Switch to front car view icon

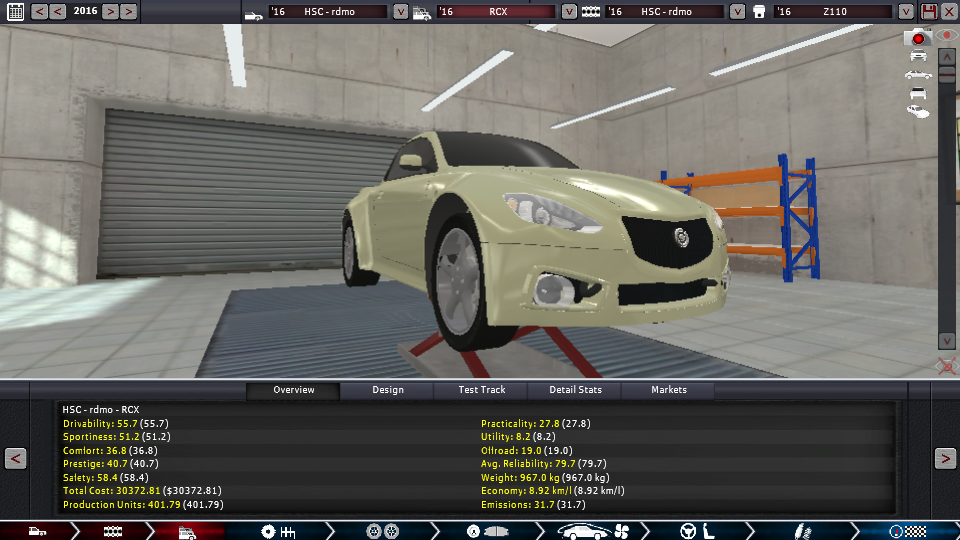tap(918, 56)
